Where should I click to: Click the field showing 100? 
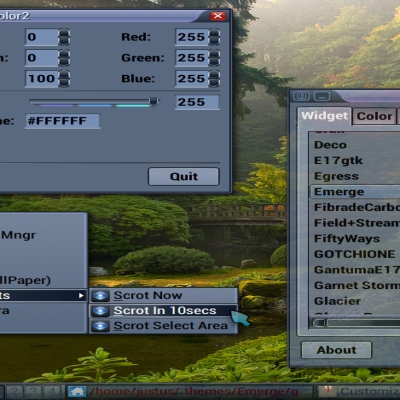click(x=42, y=79)
